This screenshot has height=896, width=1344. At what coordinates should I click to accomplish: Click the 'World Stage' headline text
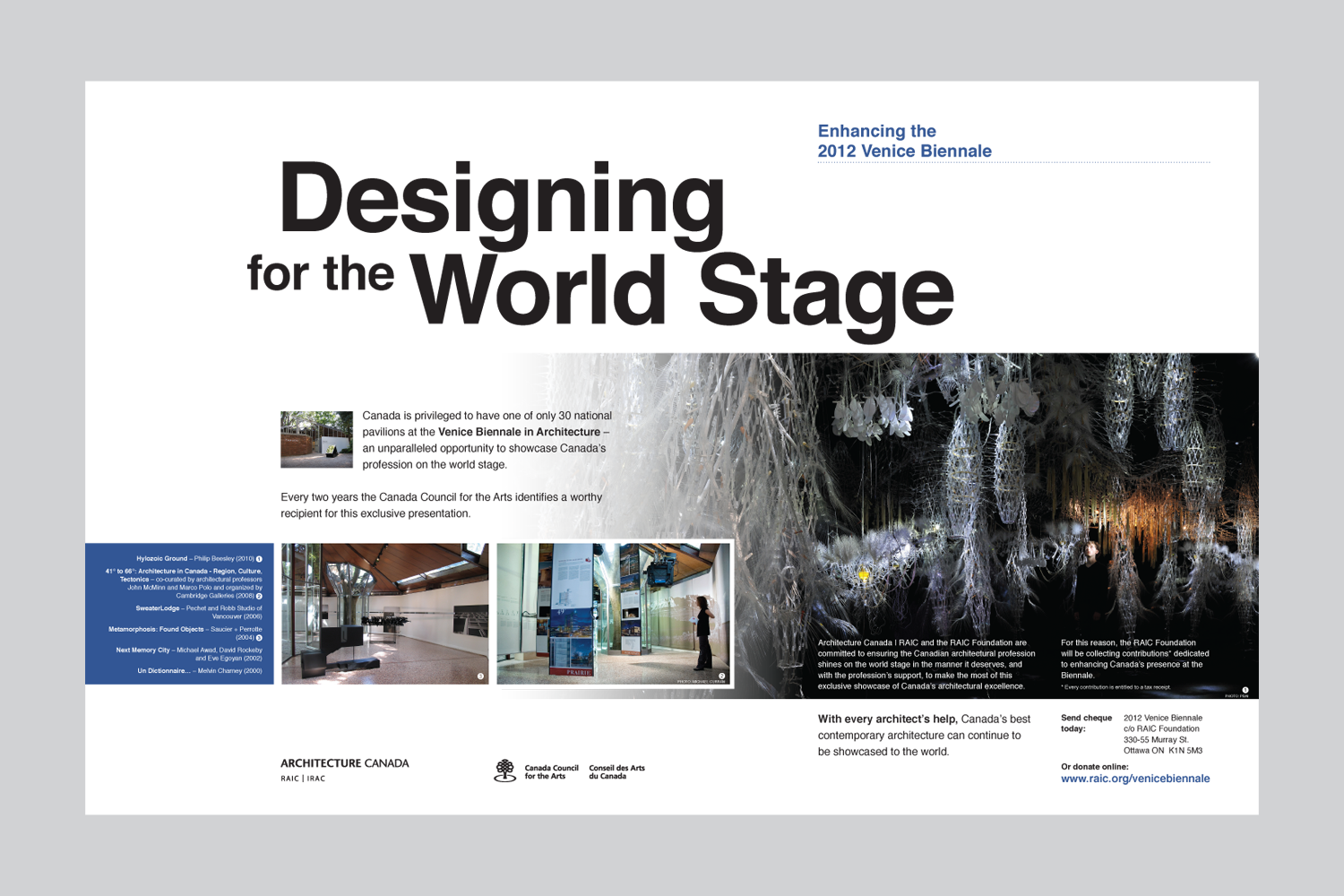(x=681, y=291)
